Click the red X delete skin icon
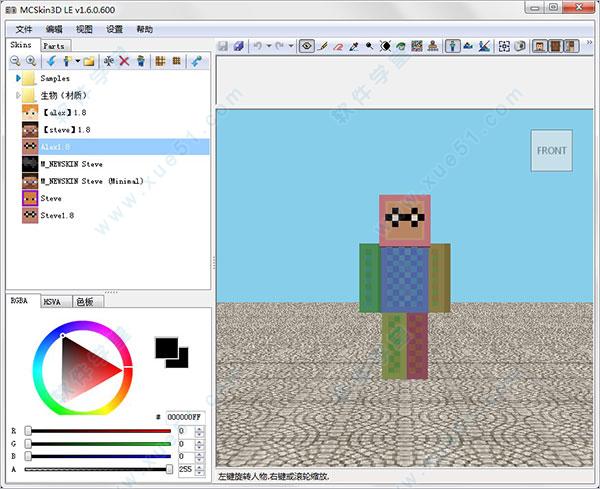The height and width of the screenshot is (489, 600). 124,61
